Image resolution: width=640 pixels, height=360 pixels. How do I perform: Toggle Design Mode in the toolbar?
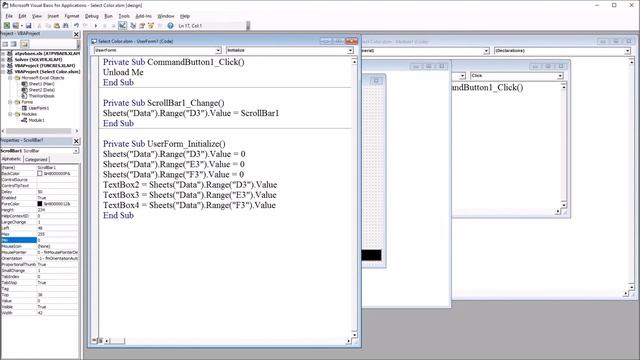pos(122,26)
